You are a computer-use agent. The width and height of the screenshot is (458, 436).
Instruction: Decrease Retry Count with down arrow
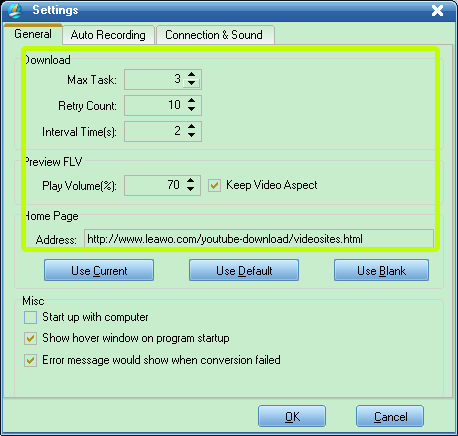coord(191,109)
